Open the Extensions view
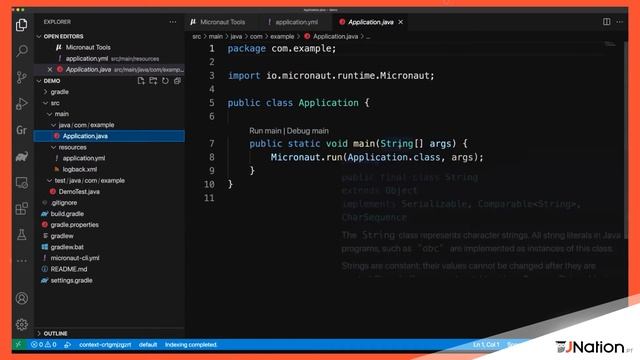Viewport: 640px width, 360px height. tap(22, 209)
